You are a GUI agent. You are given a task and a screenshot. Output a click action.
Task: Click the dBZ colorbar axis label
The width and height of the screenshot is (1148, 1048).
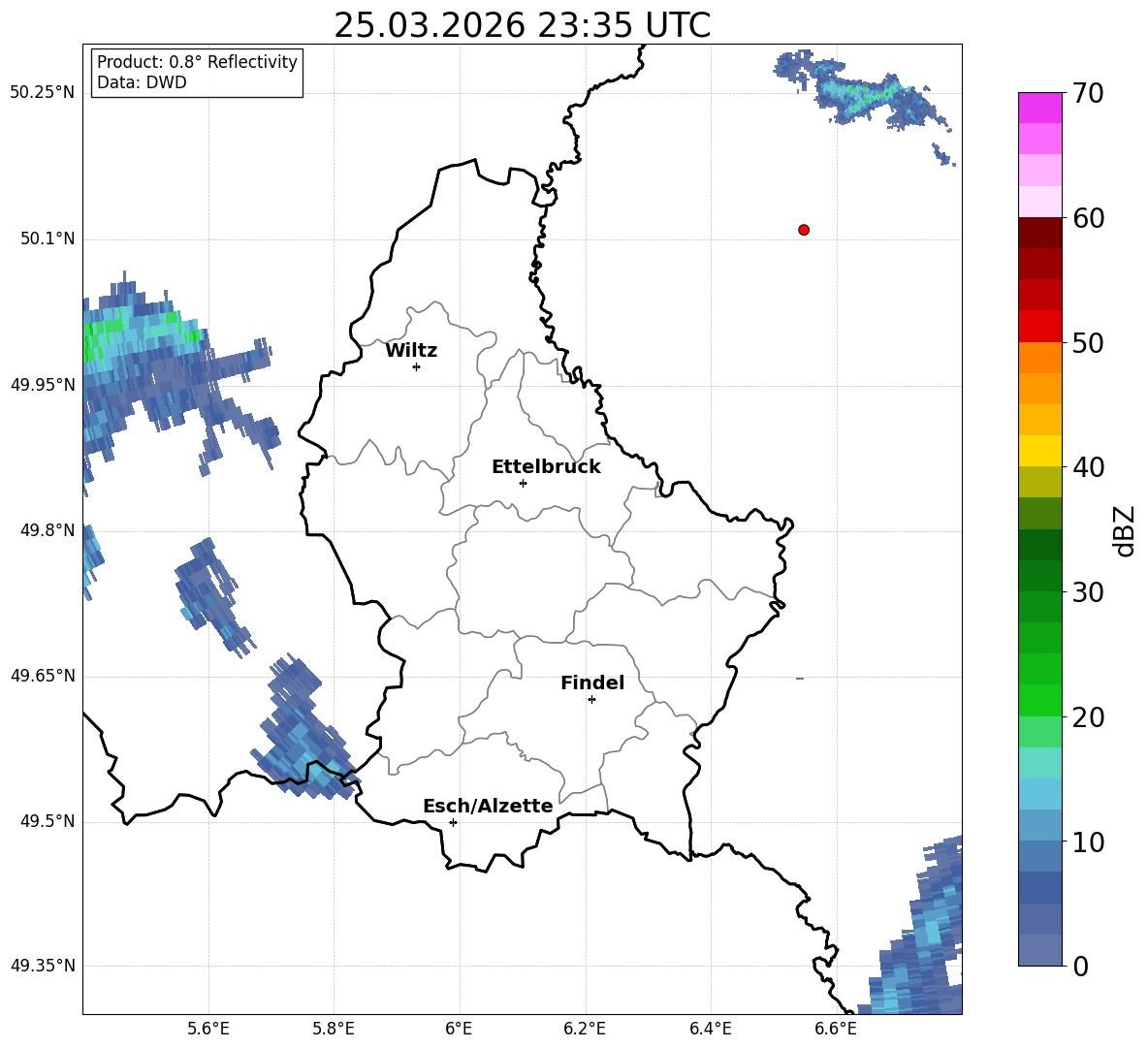coord(1124,530)
